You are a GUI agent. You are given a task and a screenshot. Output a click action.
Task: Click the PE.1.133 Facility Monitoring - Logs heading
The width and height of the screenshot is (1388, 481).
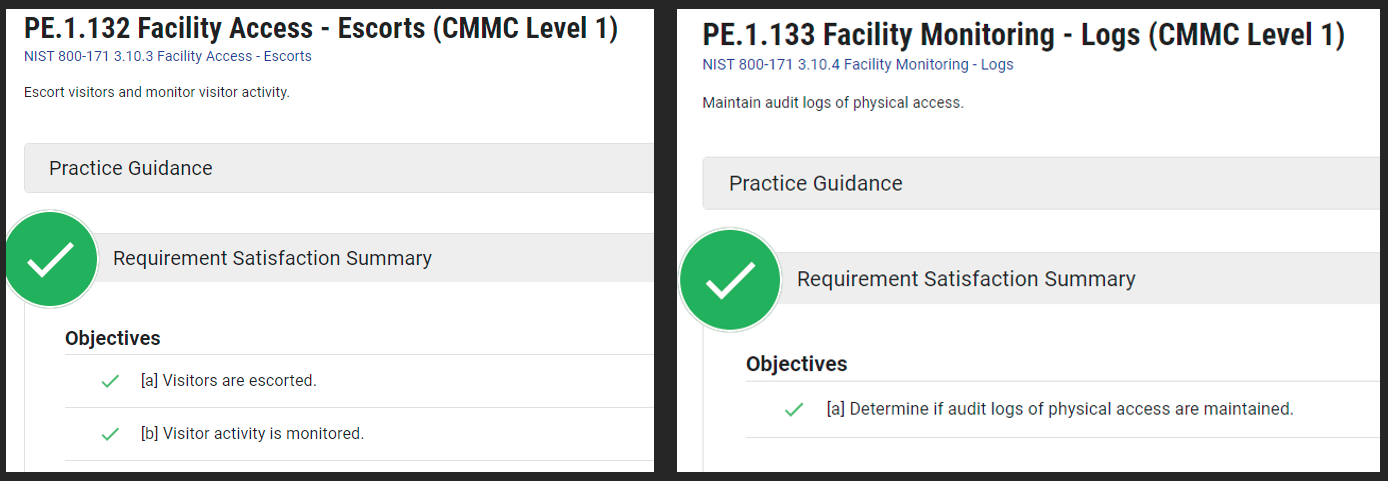(1023, 35)
